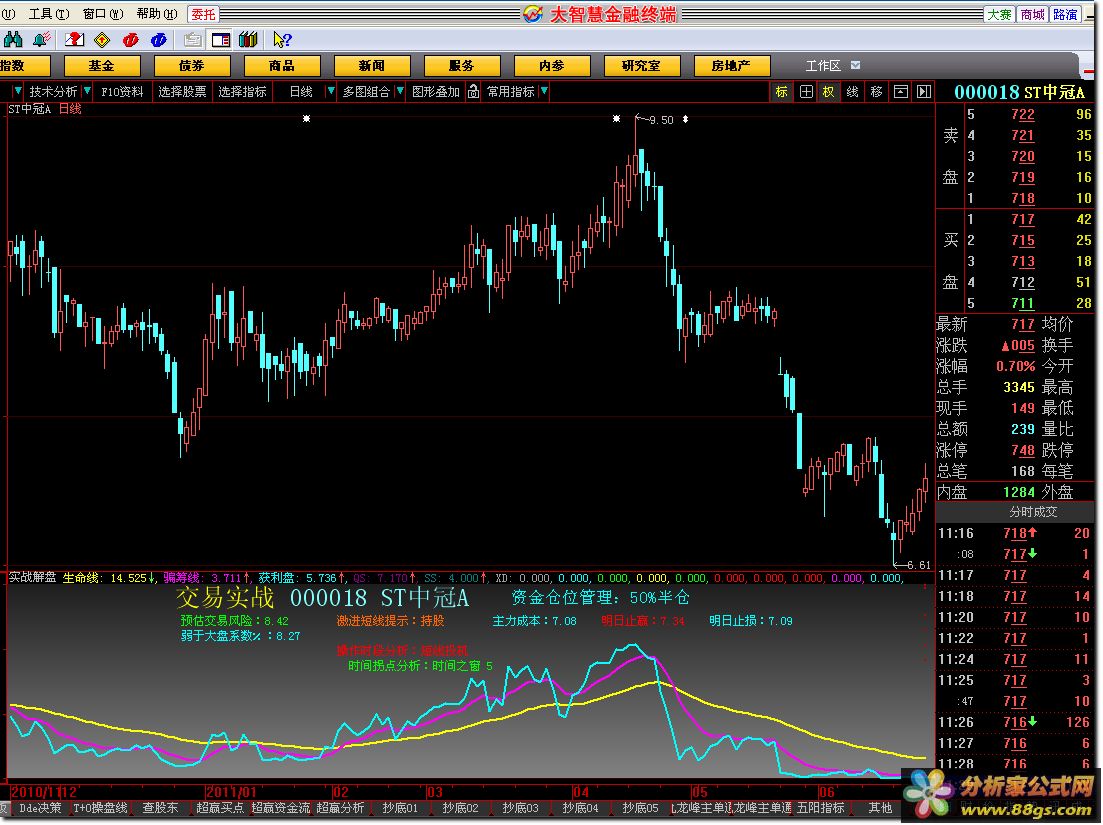Click the red circular info icon
The width and height of the screenshot is (1103, 825).
click(131, 39)
